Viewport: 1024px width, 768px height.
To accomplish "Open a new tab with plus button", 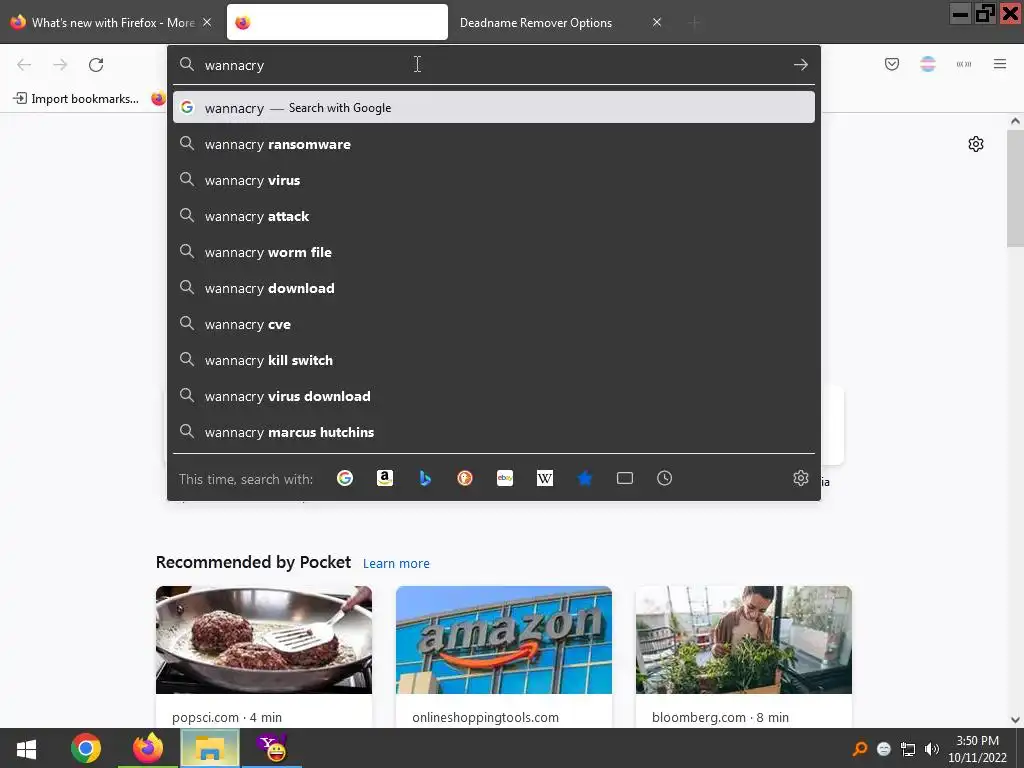I will coord(694,24).
